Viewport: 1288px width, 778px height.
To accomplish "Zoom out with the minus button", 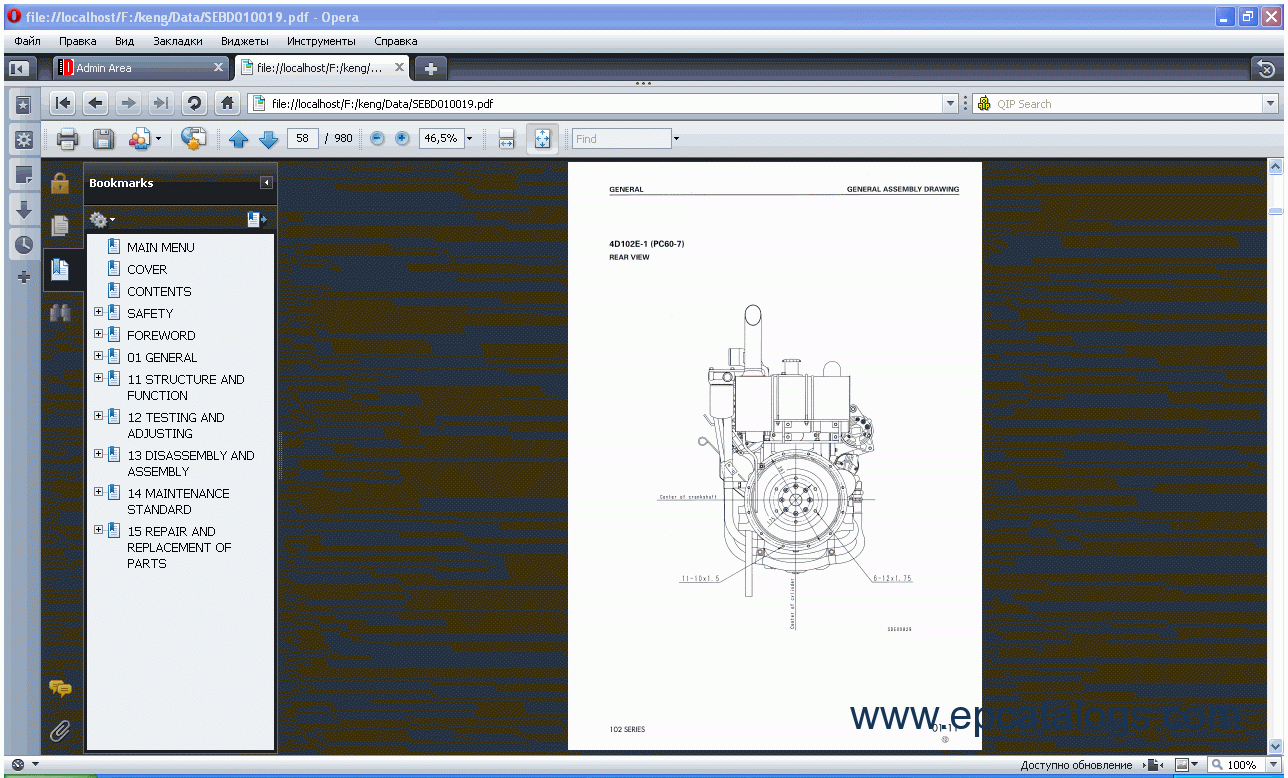I will [377, 139].
